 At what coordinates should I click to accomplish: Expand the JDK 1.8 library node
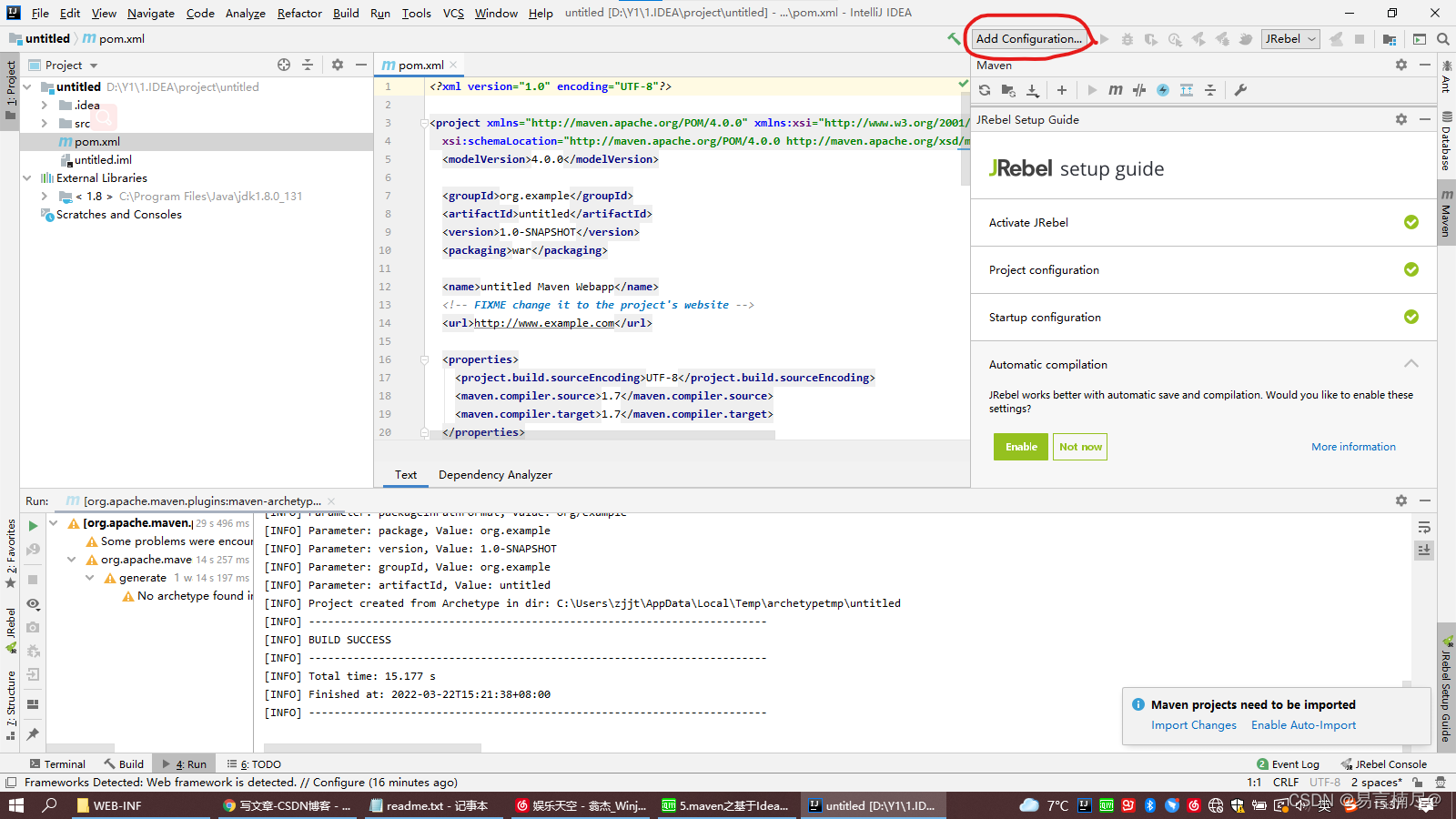pos(45,197)
